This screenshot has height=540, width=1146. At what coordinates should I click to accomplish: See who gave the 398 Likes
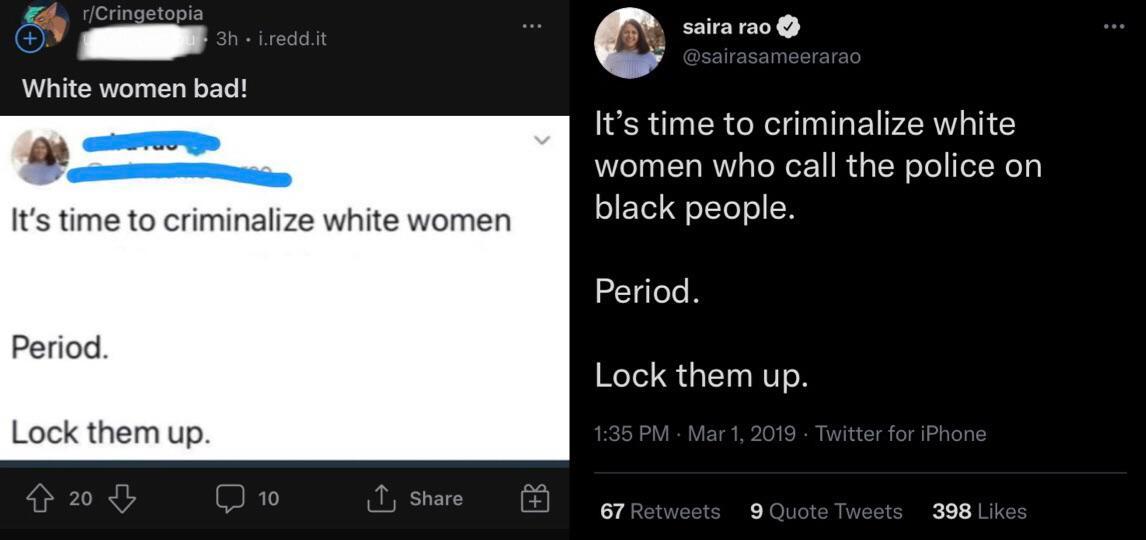pyautogui.click(x=979, y=511)
